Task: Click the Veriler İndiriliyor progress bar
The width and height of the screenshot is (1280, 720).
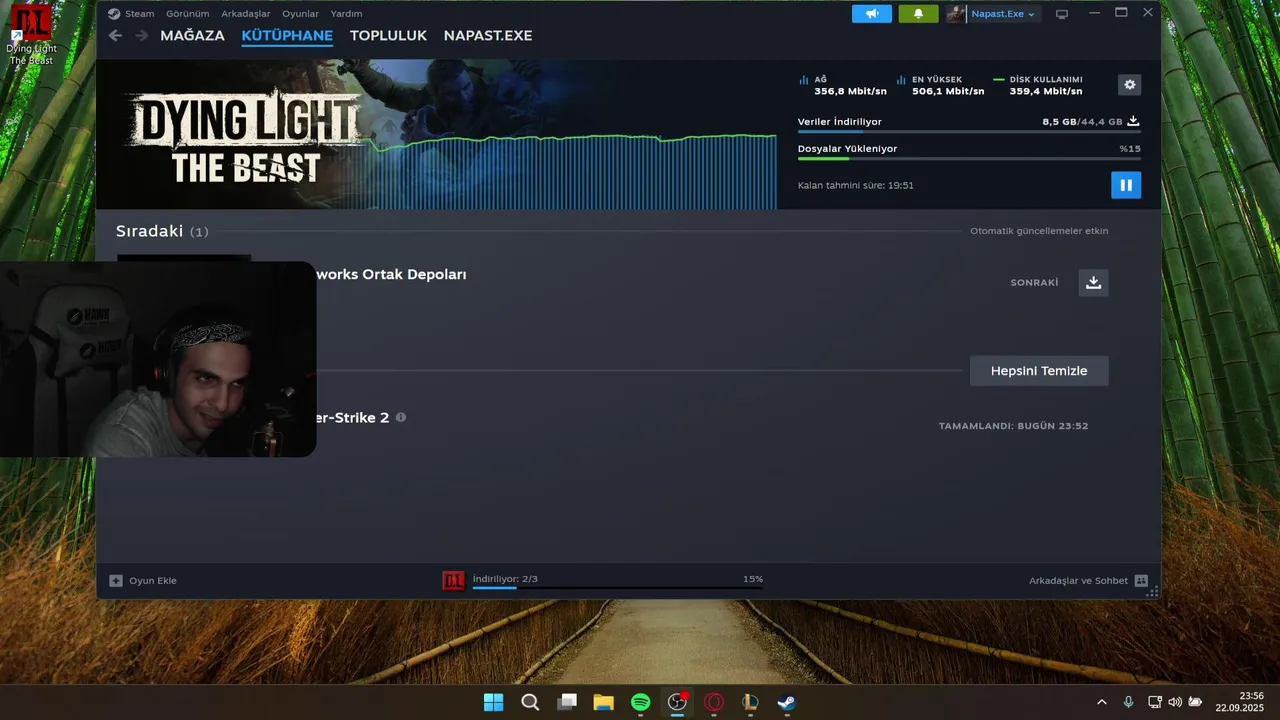Action: [x=969, y=132]
